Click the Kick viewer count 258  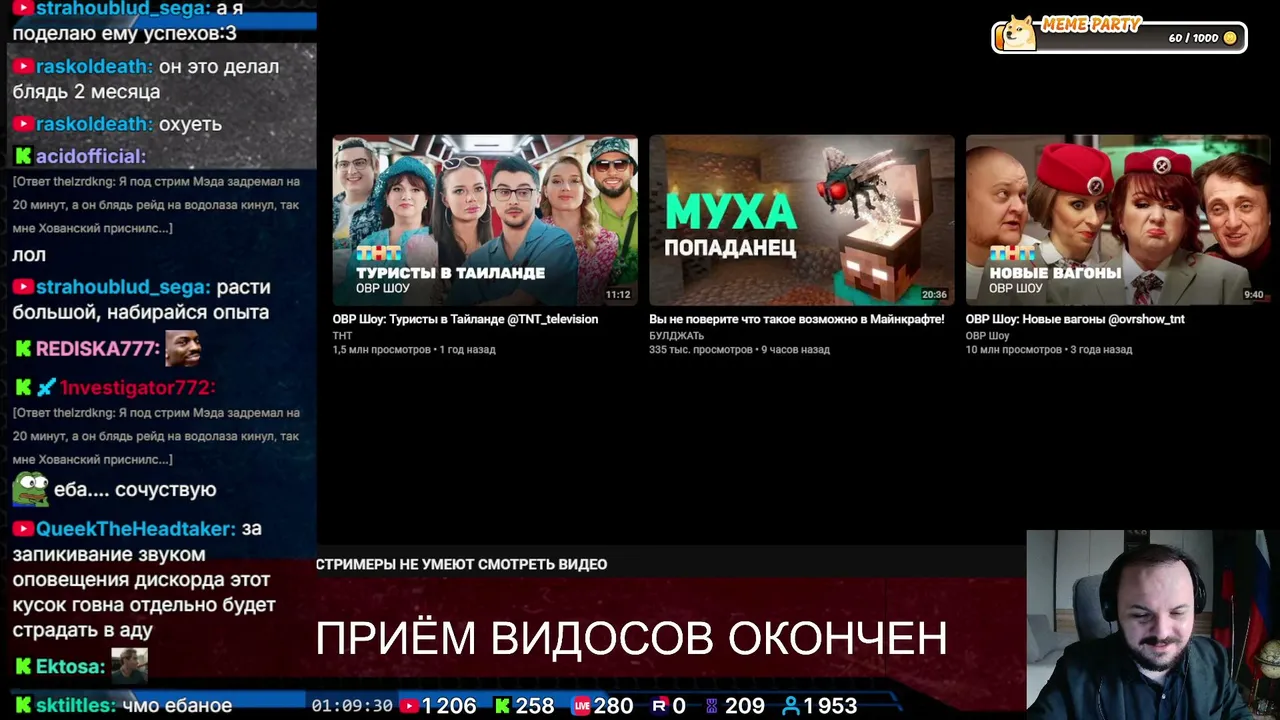pyautogui.click(x=535, y=706)
